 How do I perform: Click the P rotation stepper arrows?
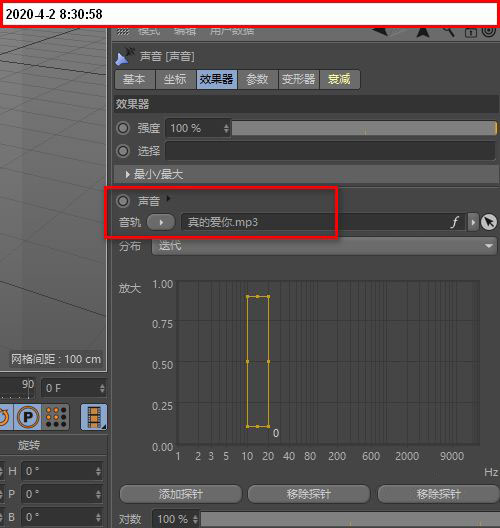click(98, 494)
